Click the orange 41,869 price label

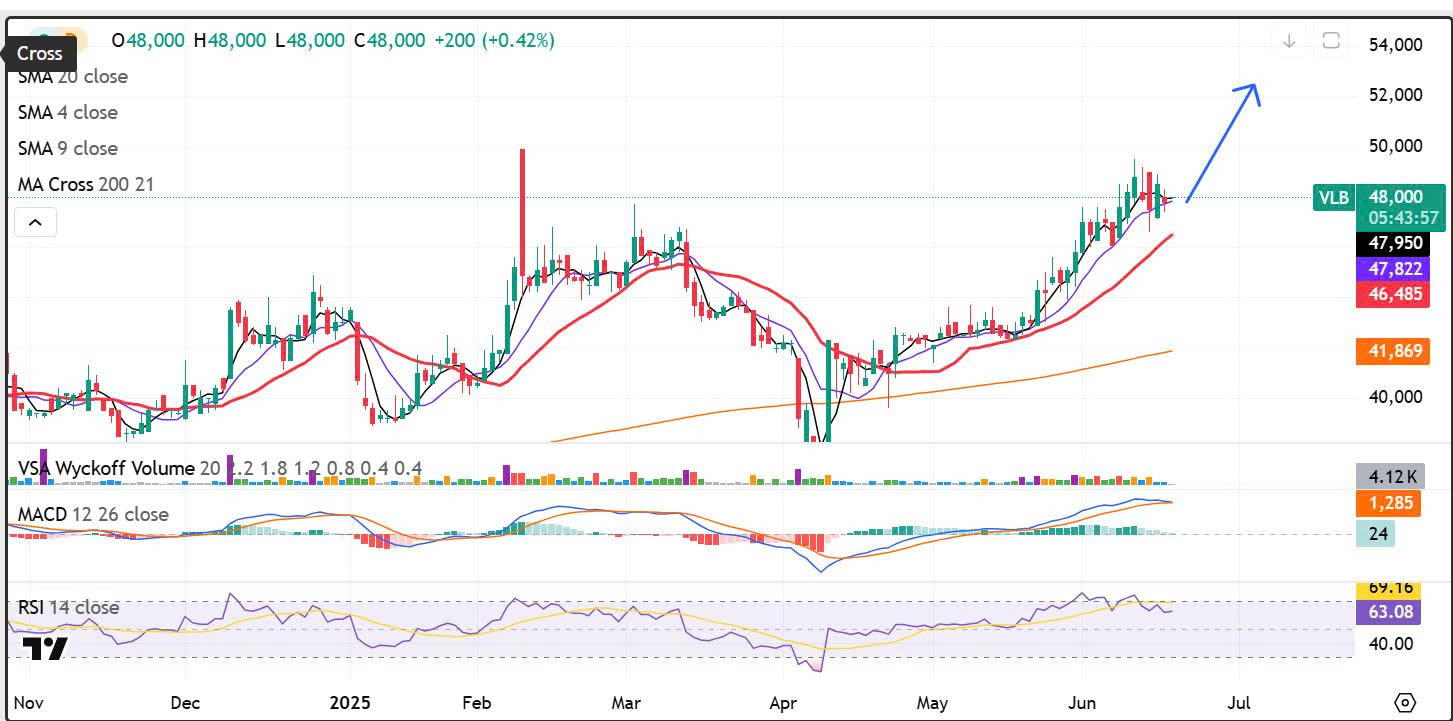pyautogui.click(x=1393, y=351)
